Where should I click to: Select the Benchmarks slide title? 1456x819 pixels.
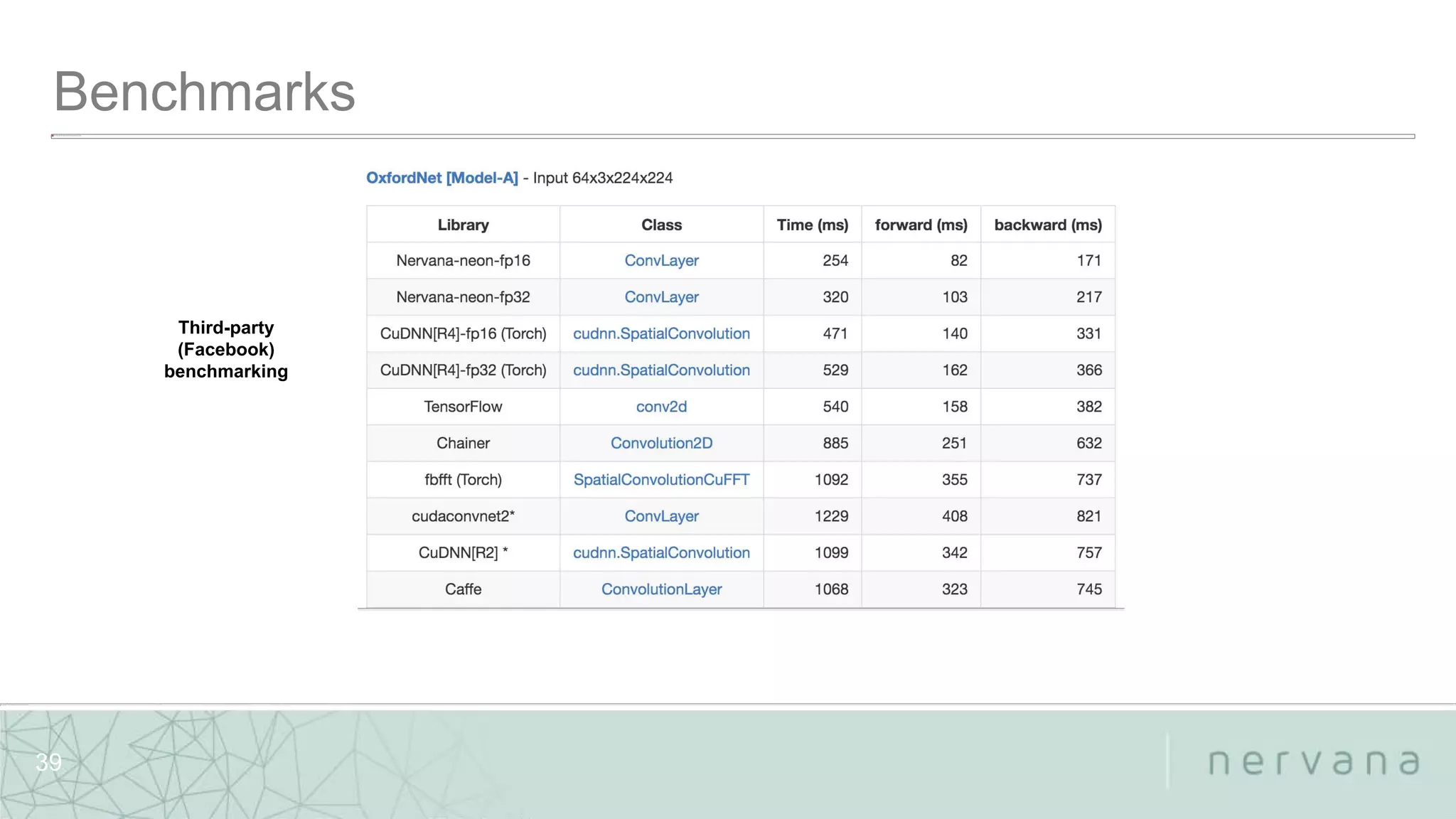[x=205, y=92]
